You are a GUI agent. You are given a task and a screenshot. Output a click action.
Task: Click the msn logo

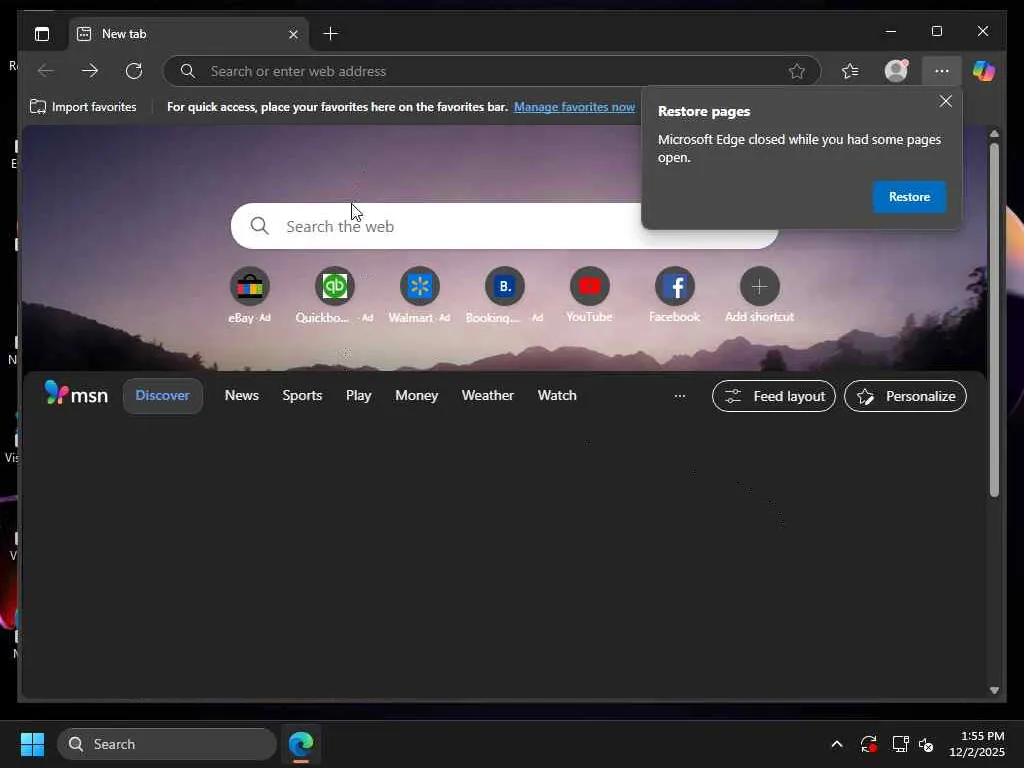click(x=76, y=394)
